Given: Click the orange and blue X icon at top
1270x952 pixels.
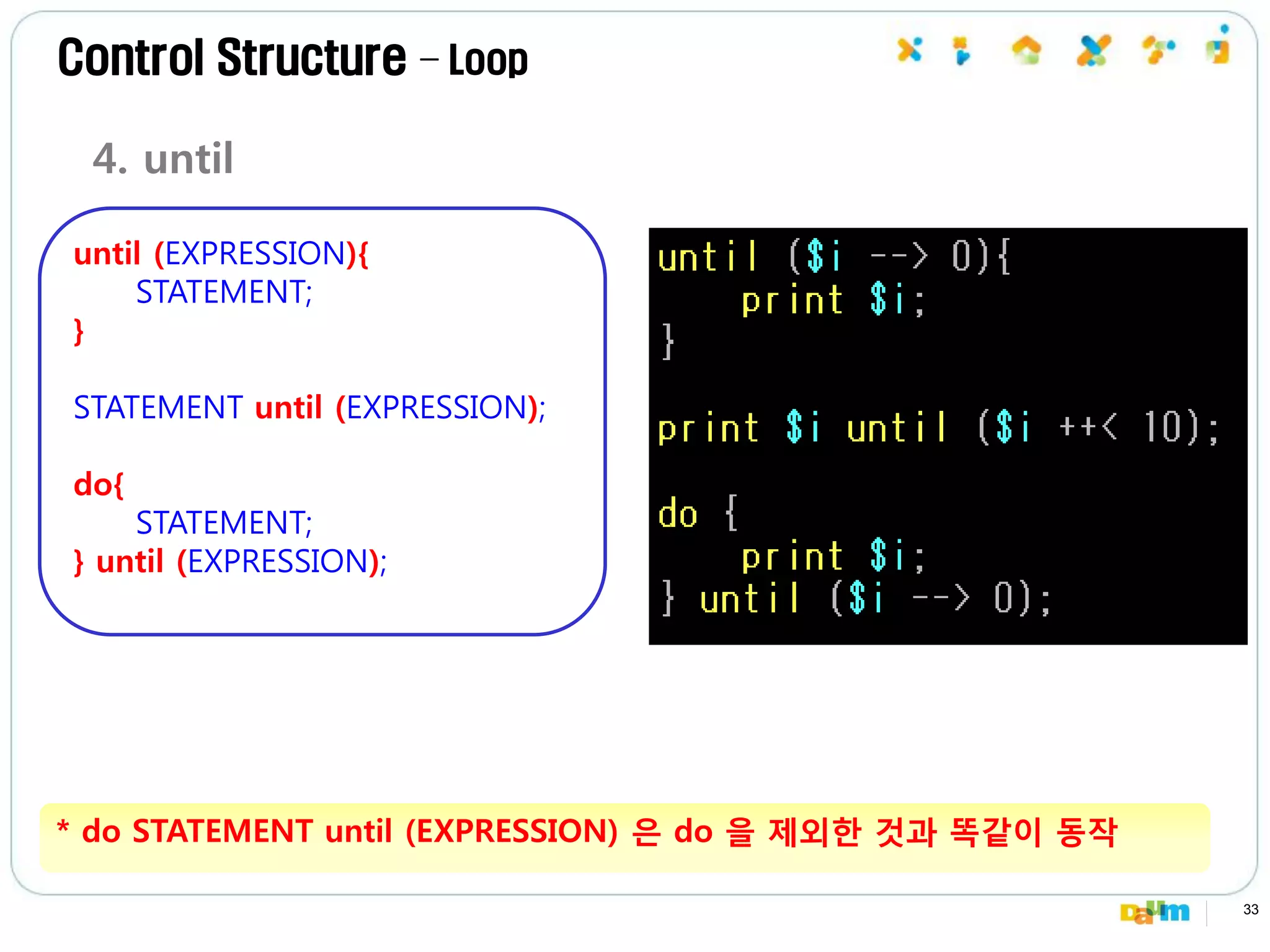Looking at the screenshot, I should (x=909, y=50).
